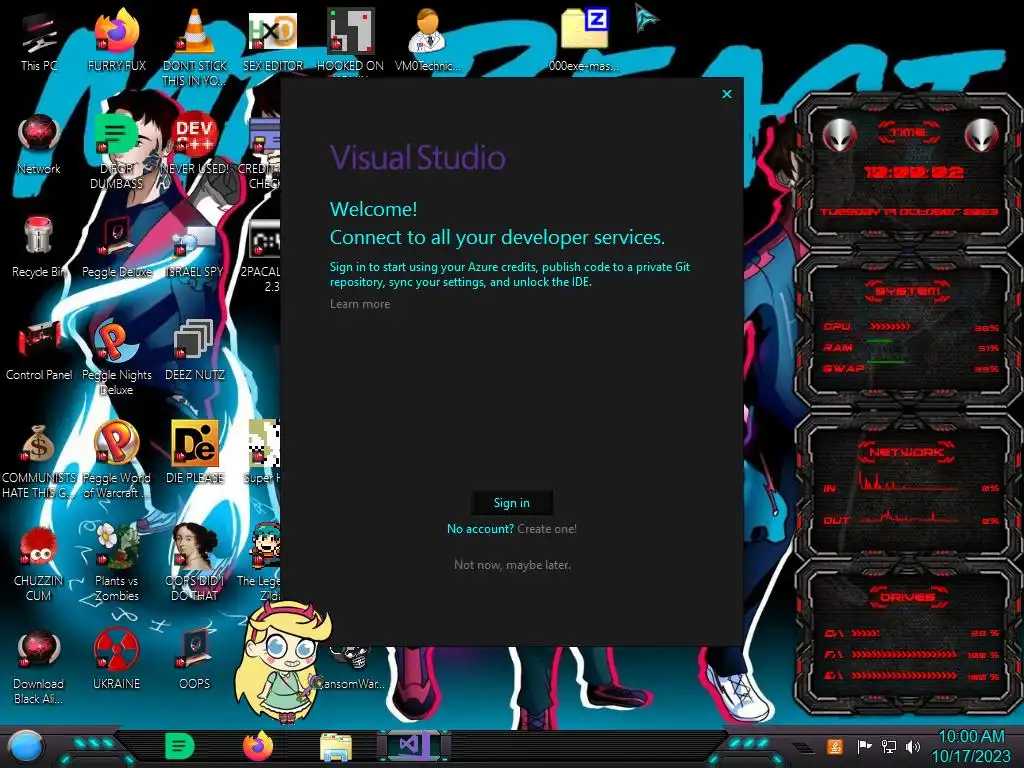Open the Learn more link

pos(360,304)
